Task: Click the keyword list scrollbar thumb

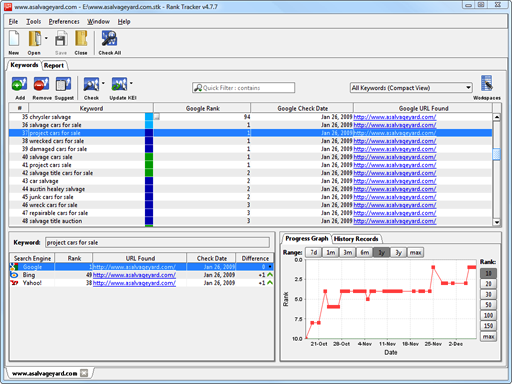Action: tap(497, 154)
